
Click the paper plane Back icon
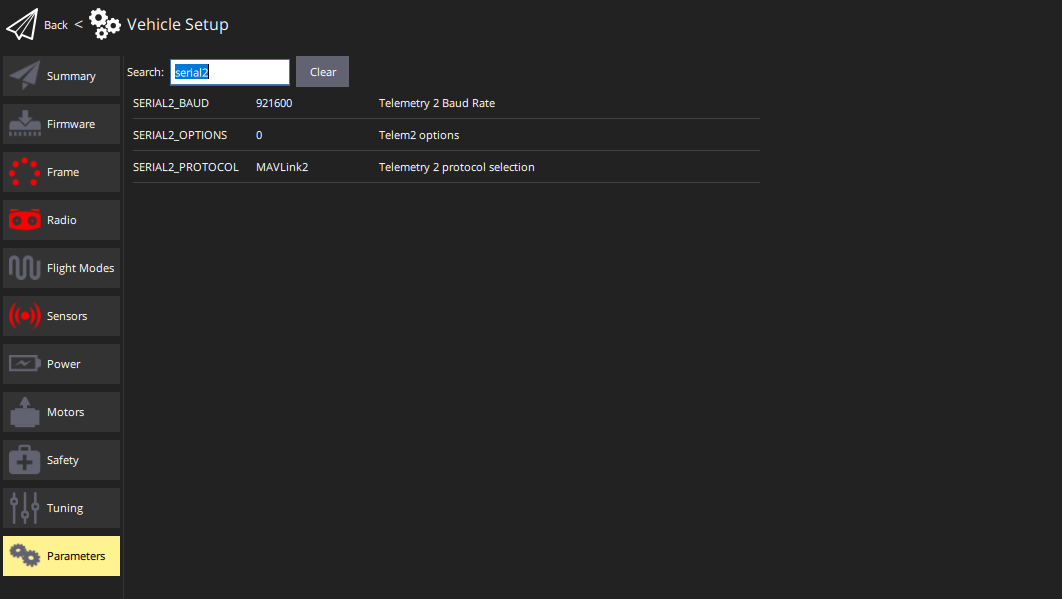pos(22,24)
